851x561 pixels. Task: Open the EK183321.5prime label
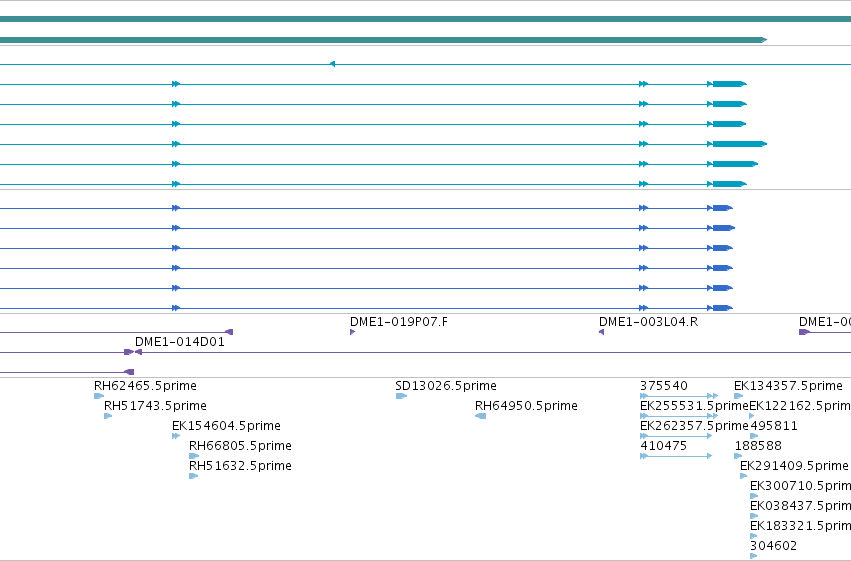[x=801, y=526]
